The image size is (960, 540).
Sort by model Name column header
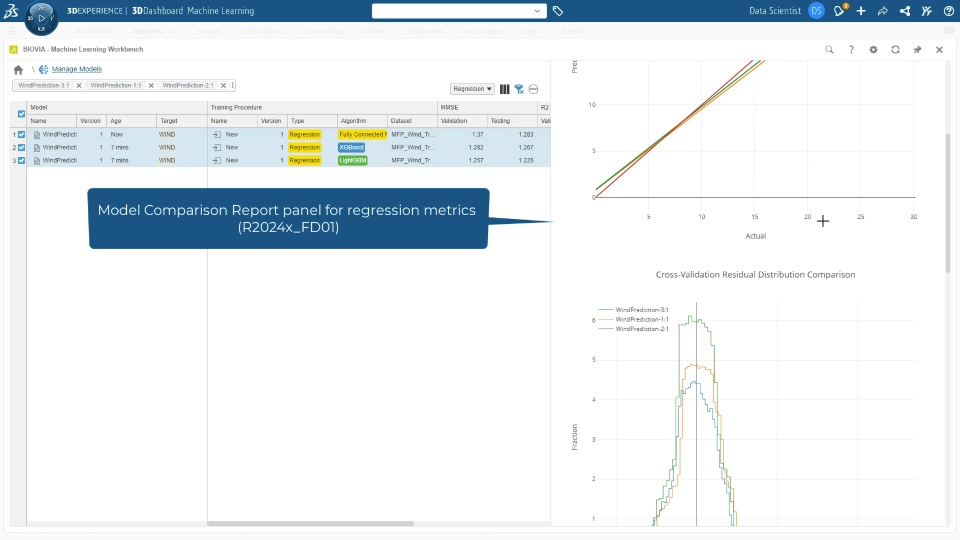click(51, 121)
